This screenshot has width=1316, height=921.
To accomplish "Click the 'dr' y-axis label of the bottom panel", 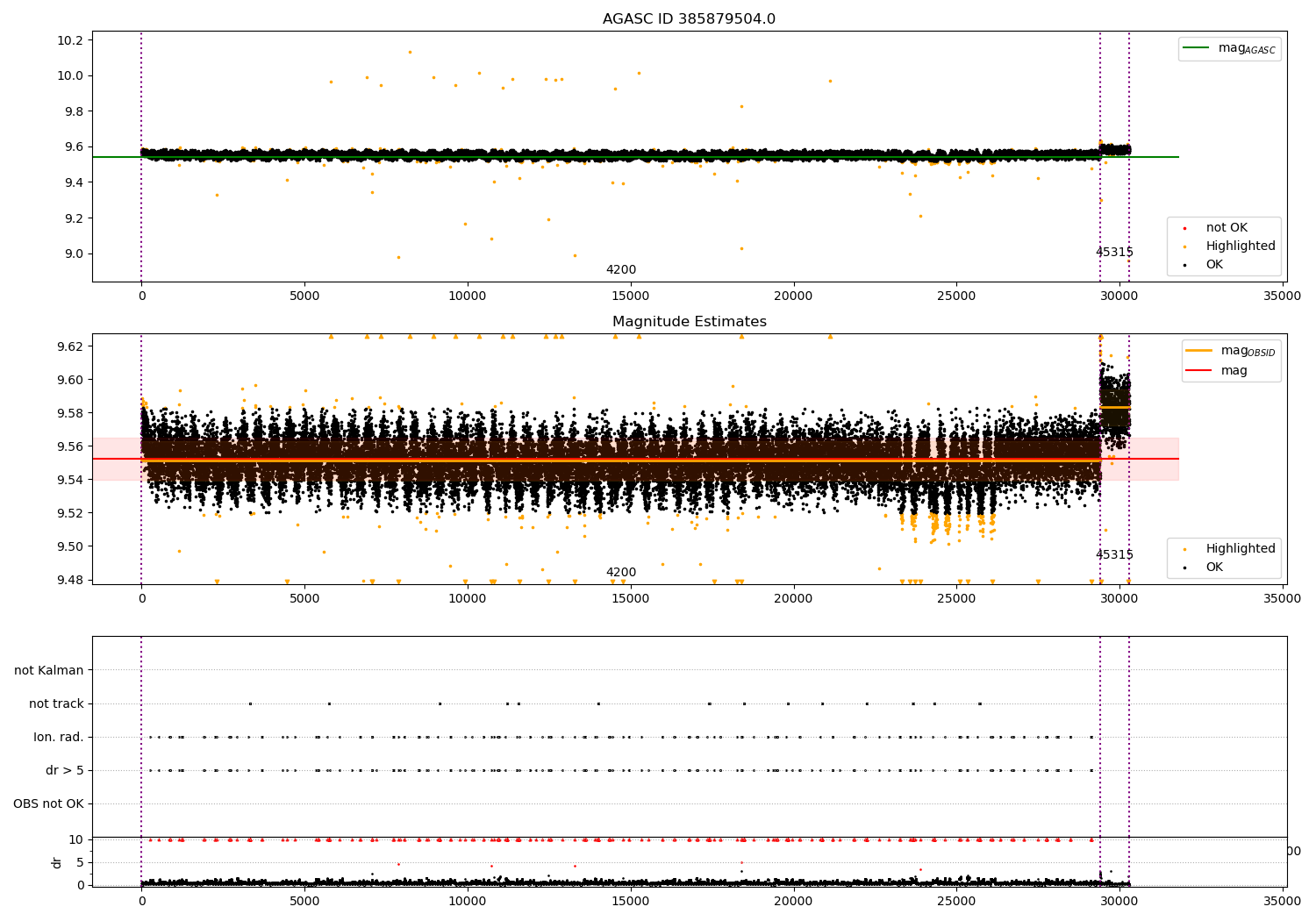I will (x=57, y=862).
